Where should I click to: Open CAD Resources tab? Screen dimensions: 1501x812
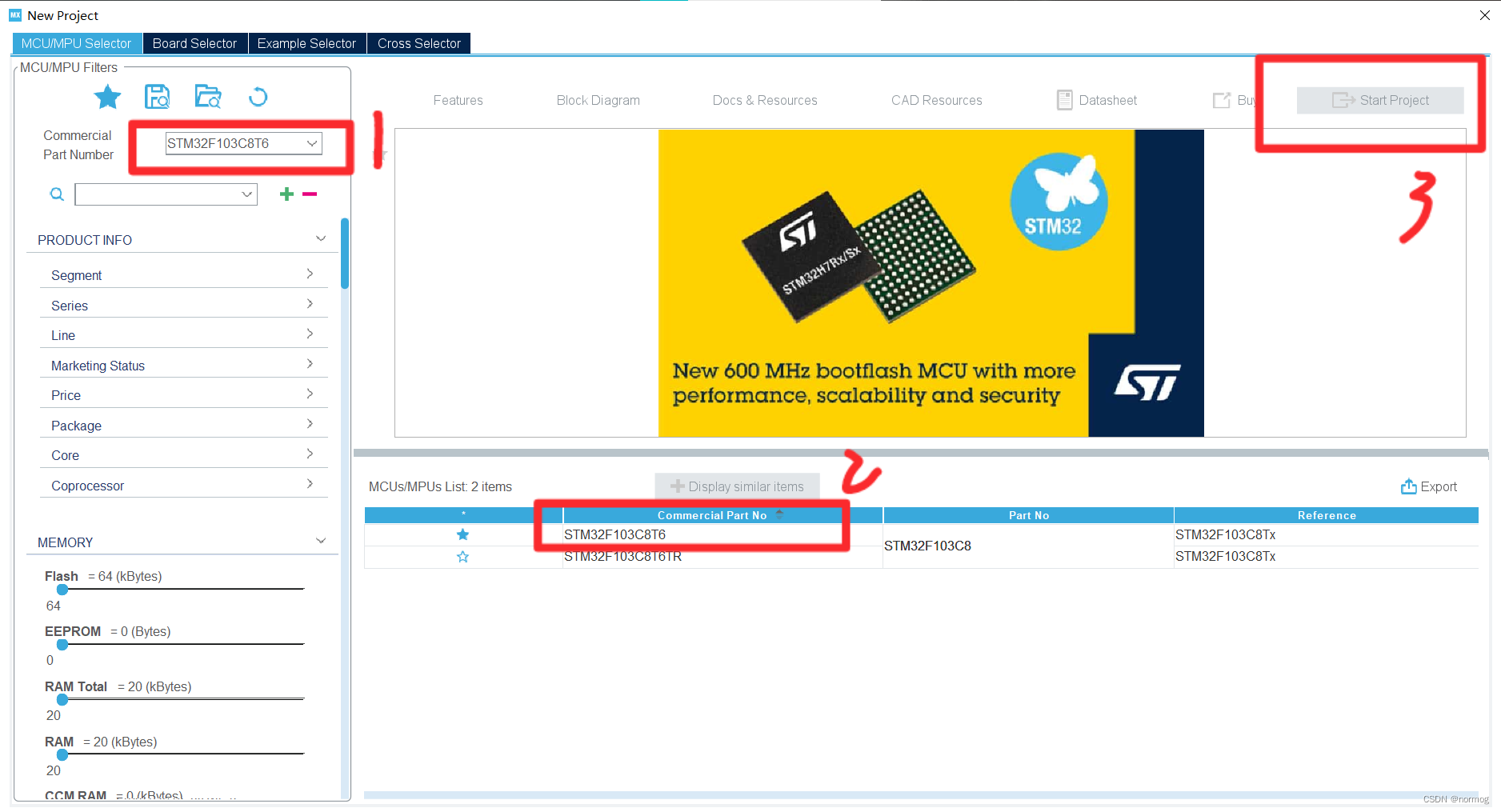click(937, 100)
